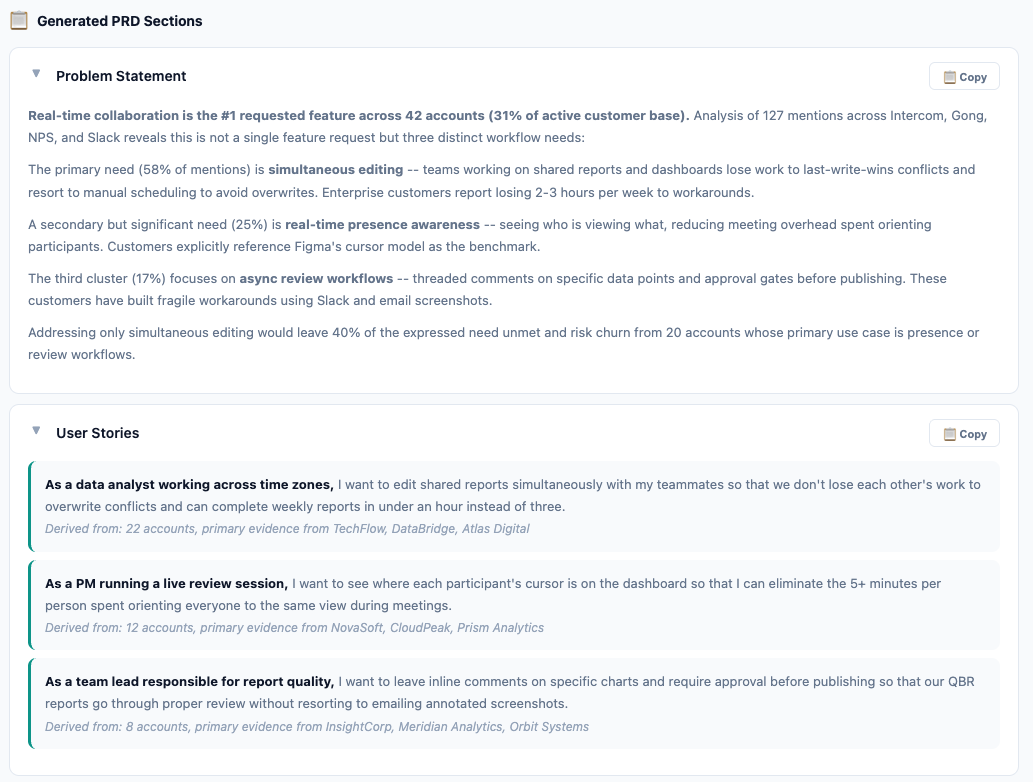Click bold text 'async review workflows'
The height and width of the screenshot is (782, 1033).
(x=316, y=279)
